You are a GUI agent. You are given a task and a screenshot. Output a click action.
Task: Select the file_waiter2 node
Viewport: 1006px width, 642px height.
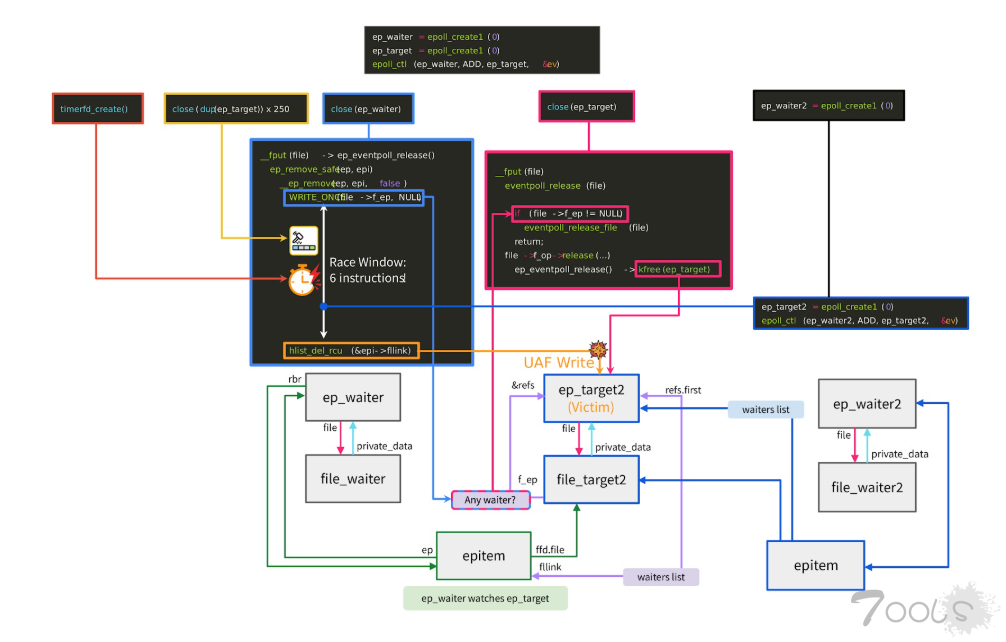(x=867, y=487)
